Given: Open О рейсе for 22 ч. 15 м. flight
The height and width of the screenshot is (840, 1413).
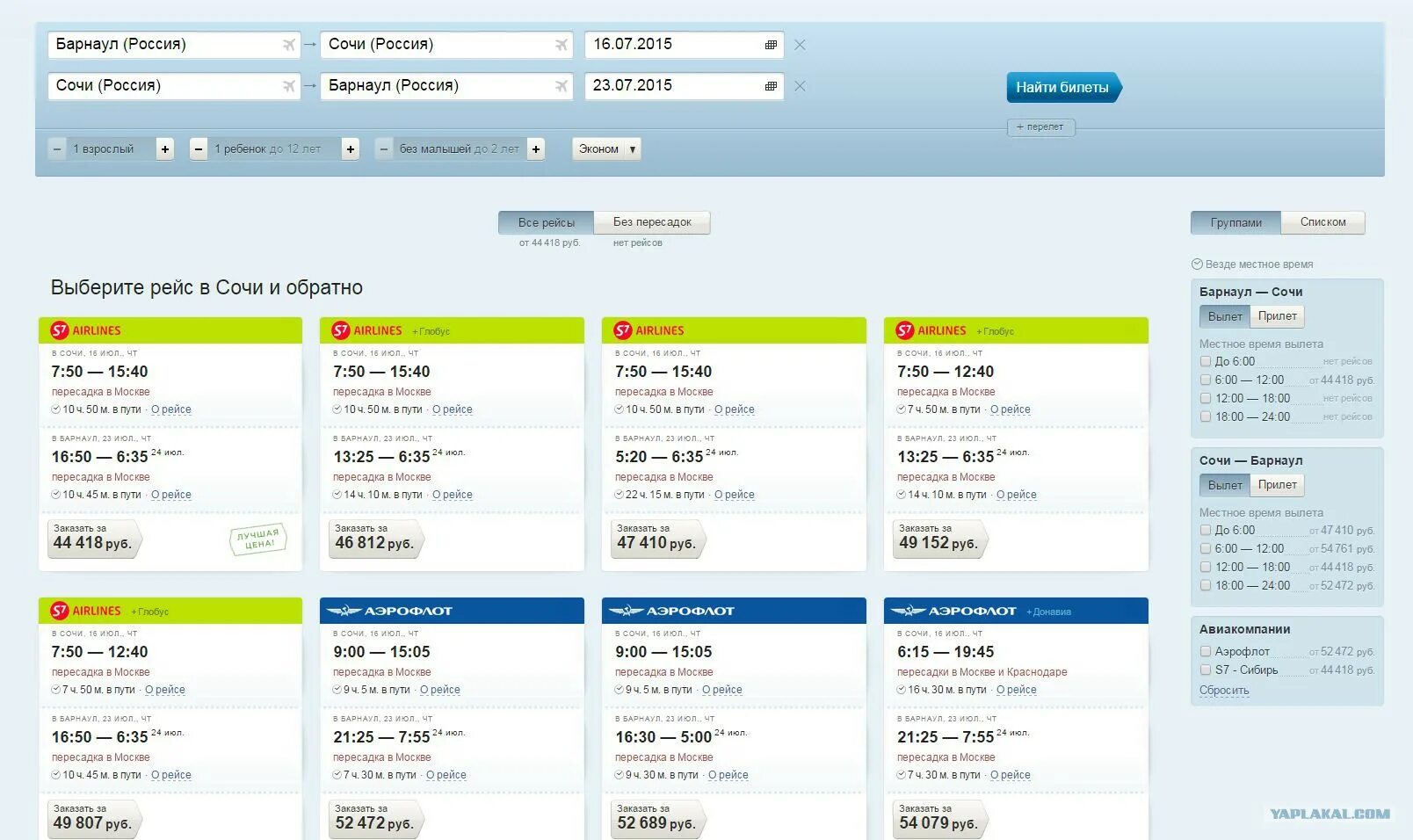Looking at the screenshot, I should click(x=735, y=495).
